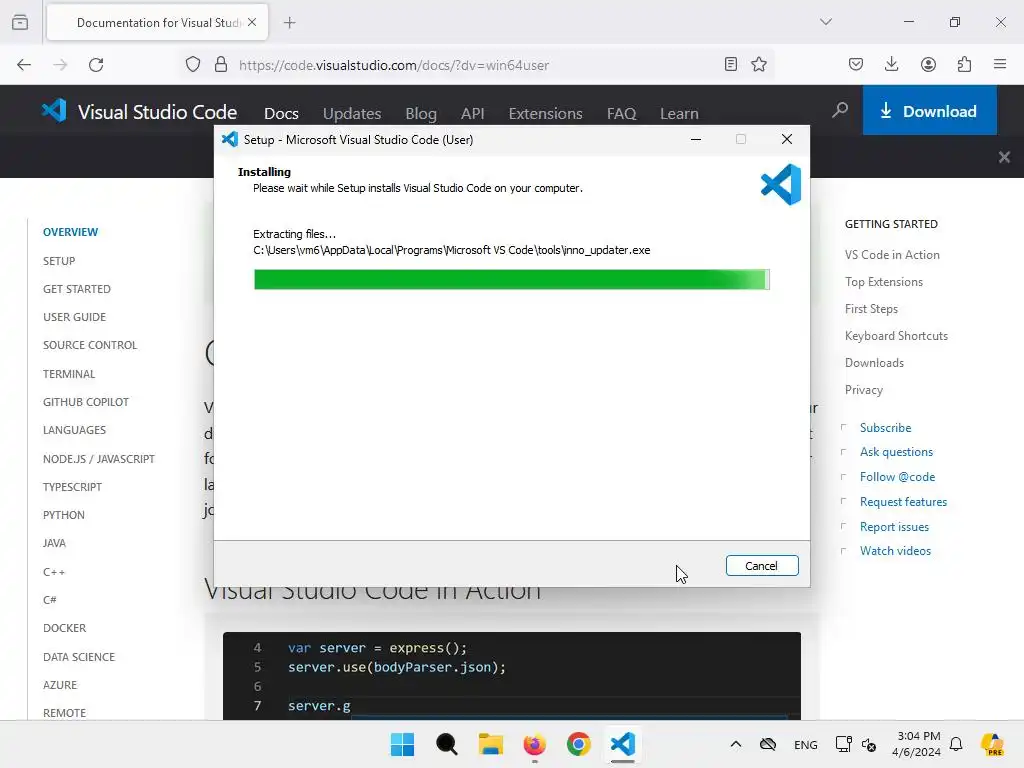Image resolution: width=1024 pixels, height=768 pixels.
Task: Open the Extensions menu item
Action: click(545, 113)
